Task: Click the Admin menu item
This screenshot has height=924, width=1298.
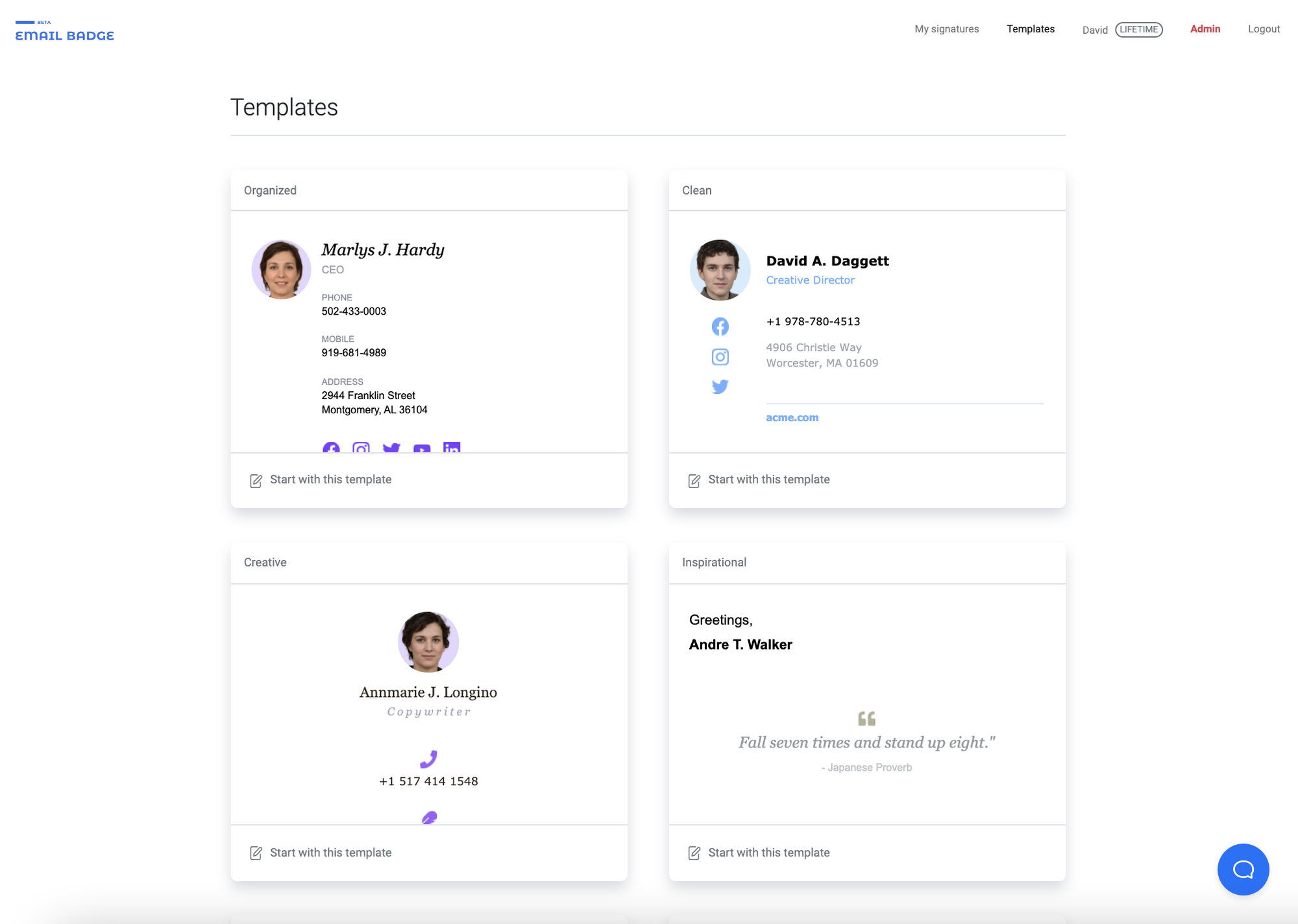Action: point(1206,28)
